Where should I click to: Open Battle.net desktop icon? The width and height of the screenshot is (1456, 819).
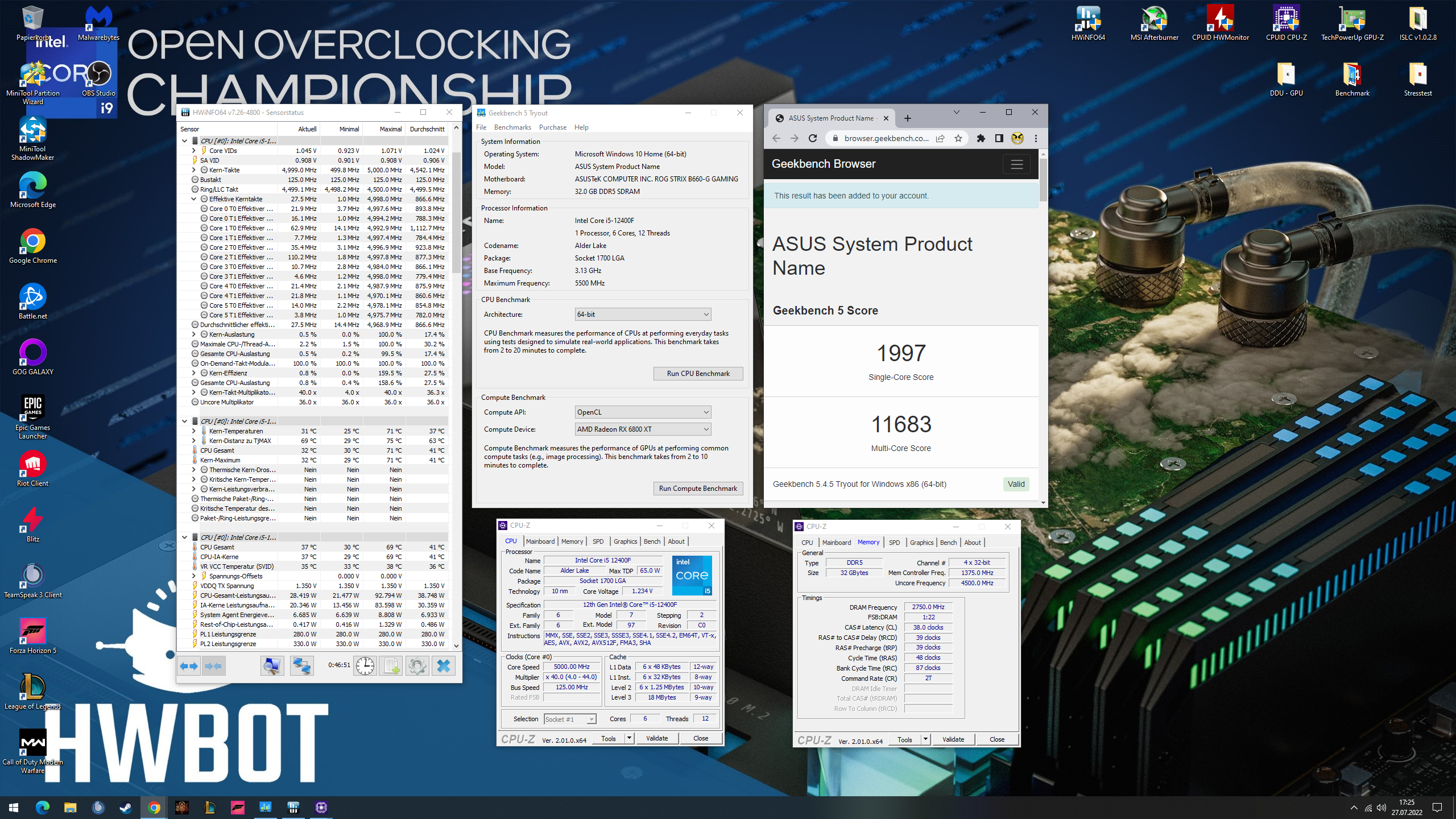(33, 301)
